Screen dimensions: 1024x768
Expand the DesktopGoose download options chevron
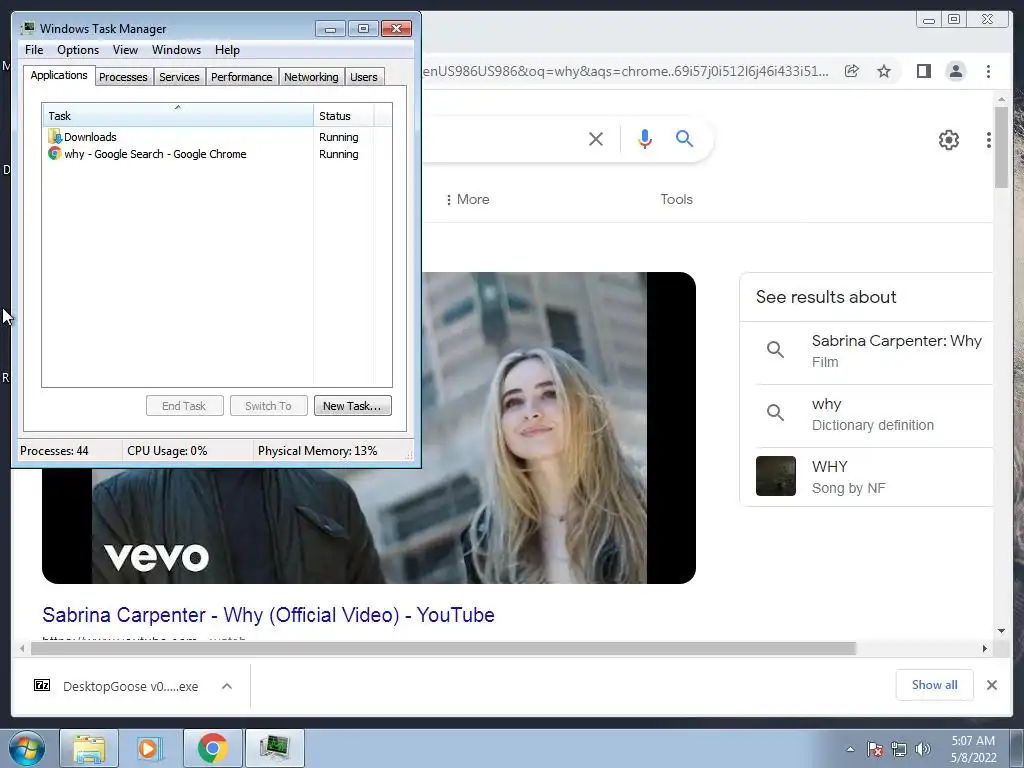tap(227, 686)
